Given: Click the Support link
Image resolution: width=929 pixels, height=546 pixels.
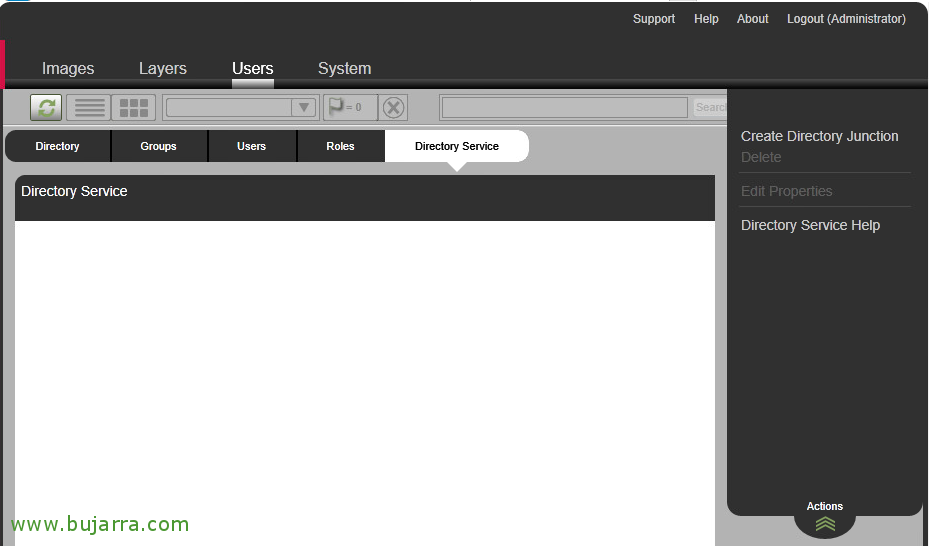Looking at the screenshot, I should 653,19.
